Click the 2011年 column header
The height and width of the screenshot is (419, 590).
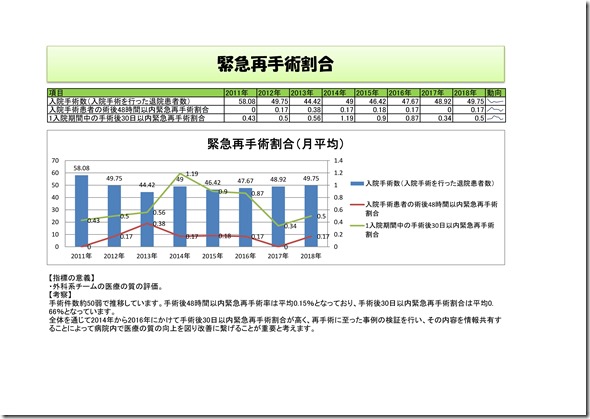[240, 93]
